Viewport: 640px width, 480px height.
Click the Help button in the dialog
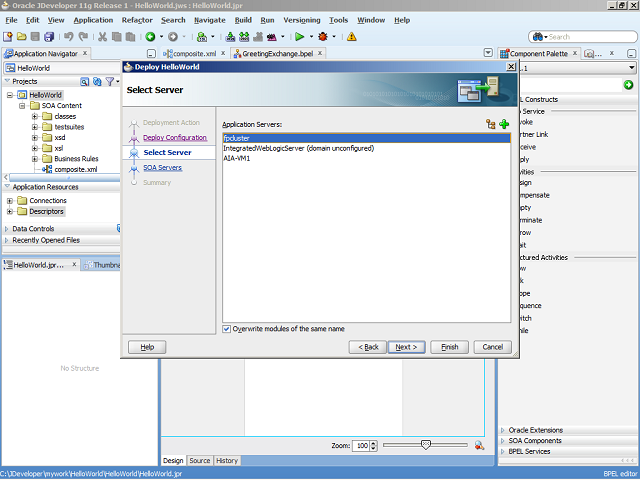(x=147, y=347)
